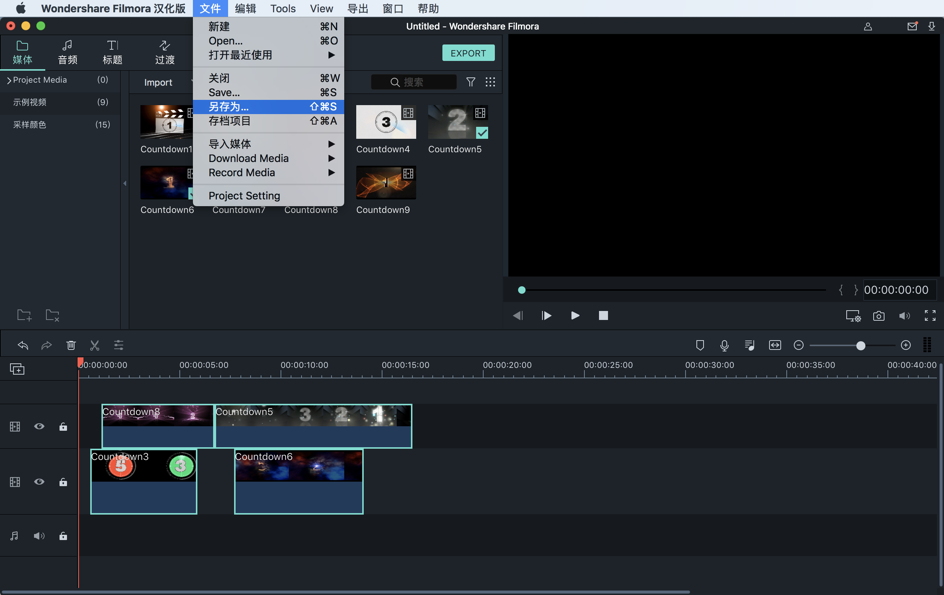Click the EXPORT button
The height and width of the screenshot is (595, 944).
pyautogui.click(x=468, y=53)
